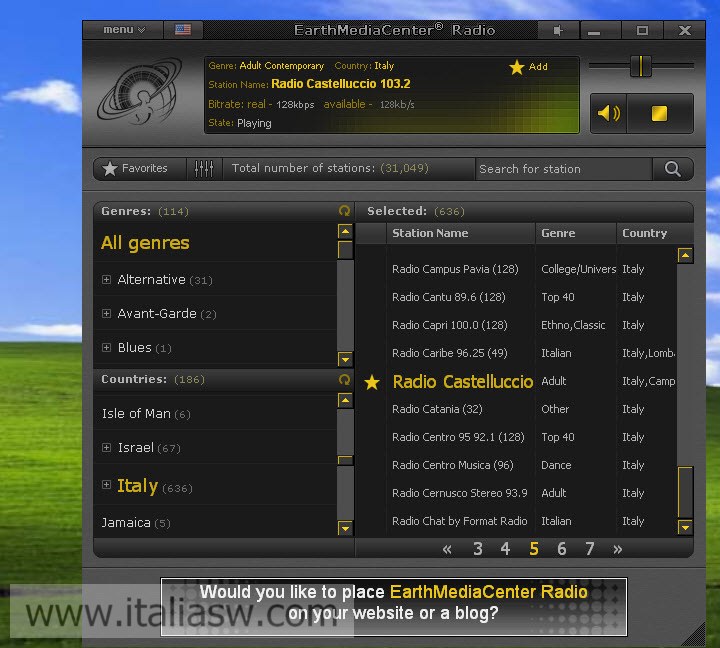Select Avant-Garde genre label
The height and width of the screenshot is (648, 720).
click(157, 314)
